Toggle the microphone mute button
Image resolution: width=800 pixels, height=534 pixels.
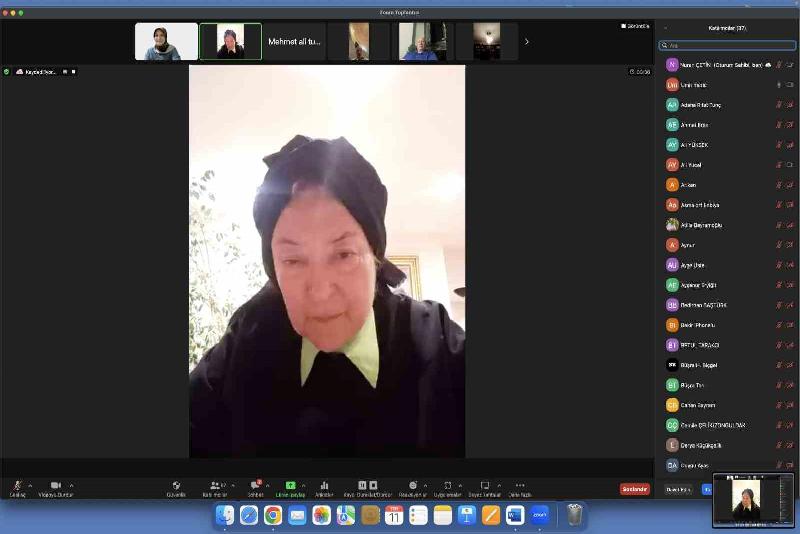17,485
